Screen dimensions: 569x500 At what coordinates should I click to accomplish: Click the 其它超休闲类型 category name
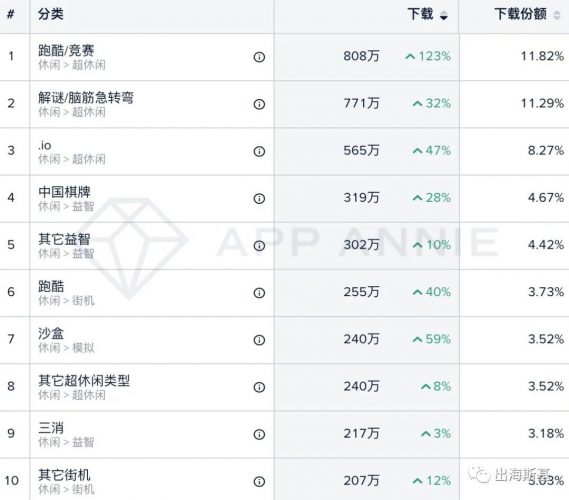tap(84, 380)
